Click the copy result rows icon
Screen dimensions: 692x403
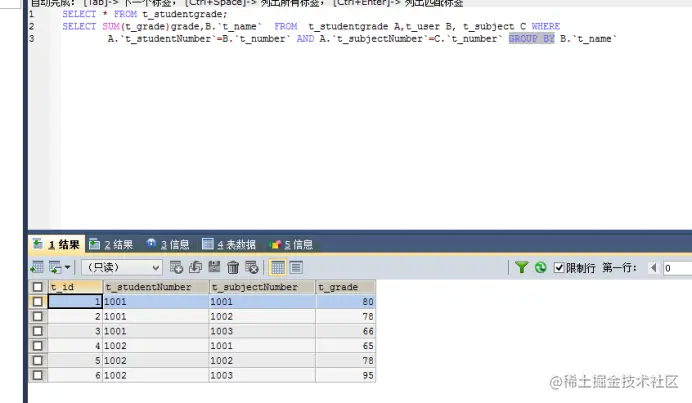[x=55, y=267]
